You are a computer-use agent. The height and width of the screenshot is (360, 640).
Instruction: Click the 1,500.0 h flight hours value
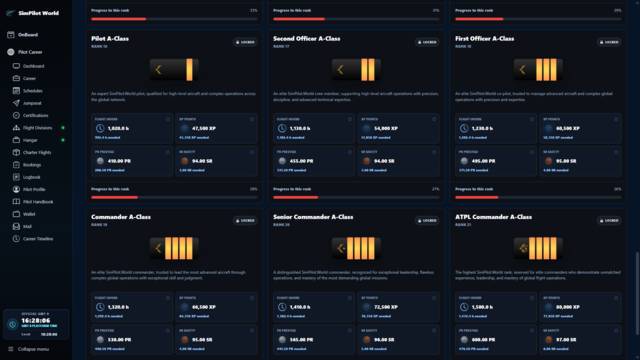(x=483, y=307)
